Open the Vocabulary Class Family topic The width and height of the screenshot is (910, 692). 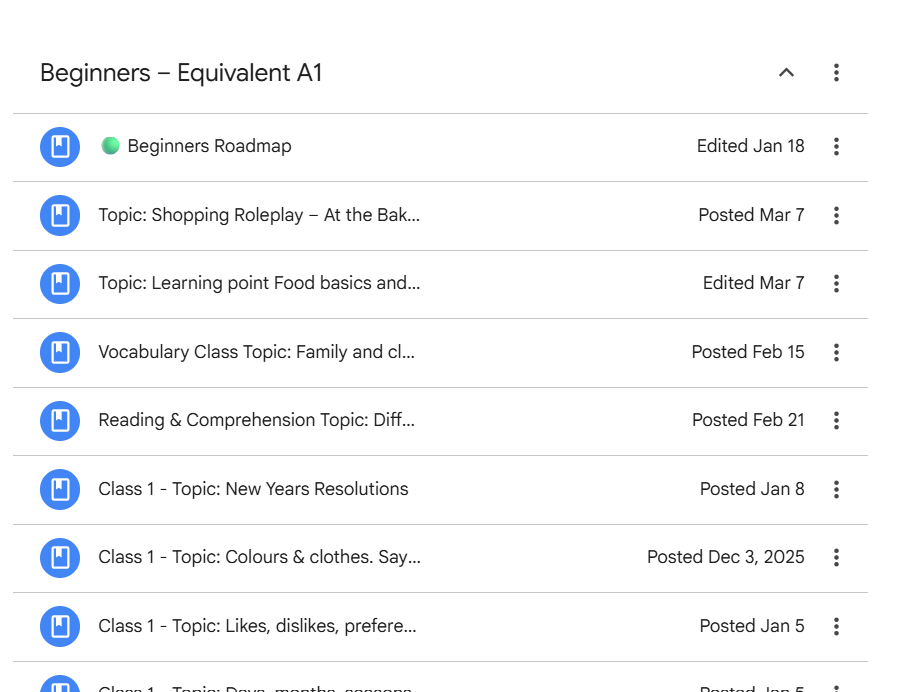point(256,352)
